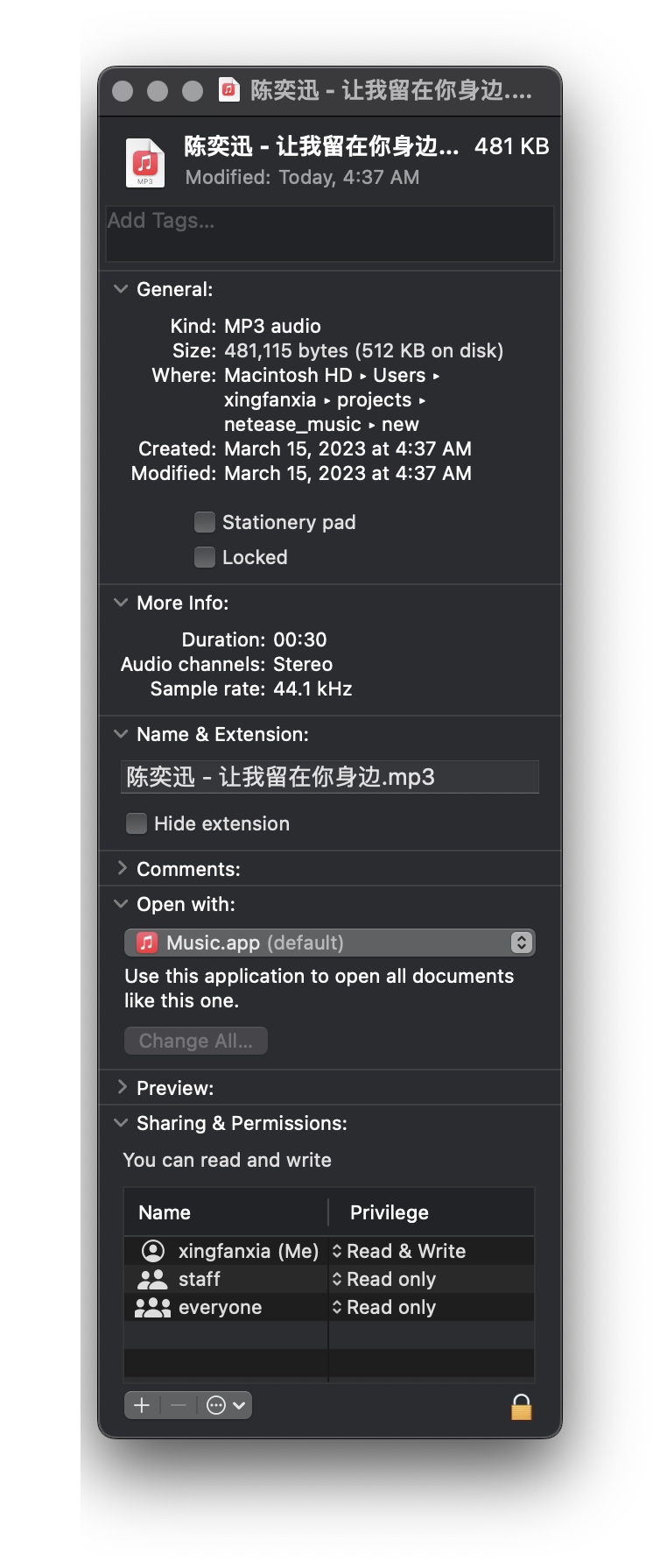Enable the Stationery pad checkbox
This screenshot has height=1568, width=660.
coord(204,522)
